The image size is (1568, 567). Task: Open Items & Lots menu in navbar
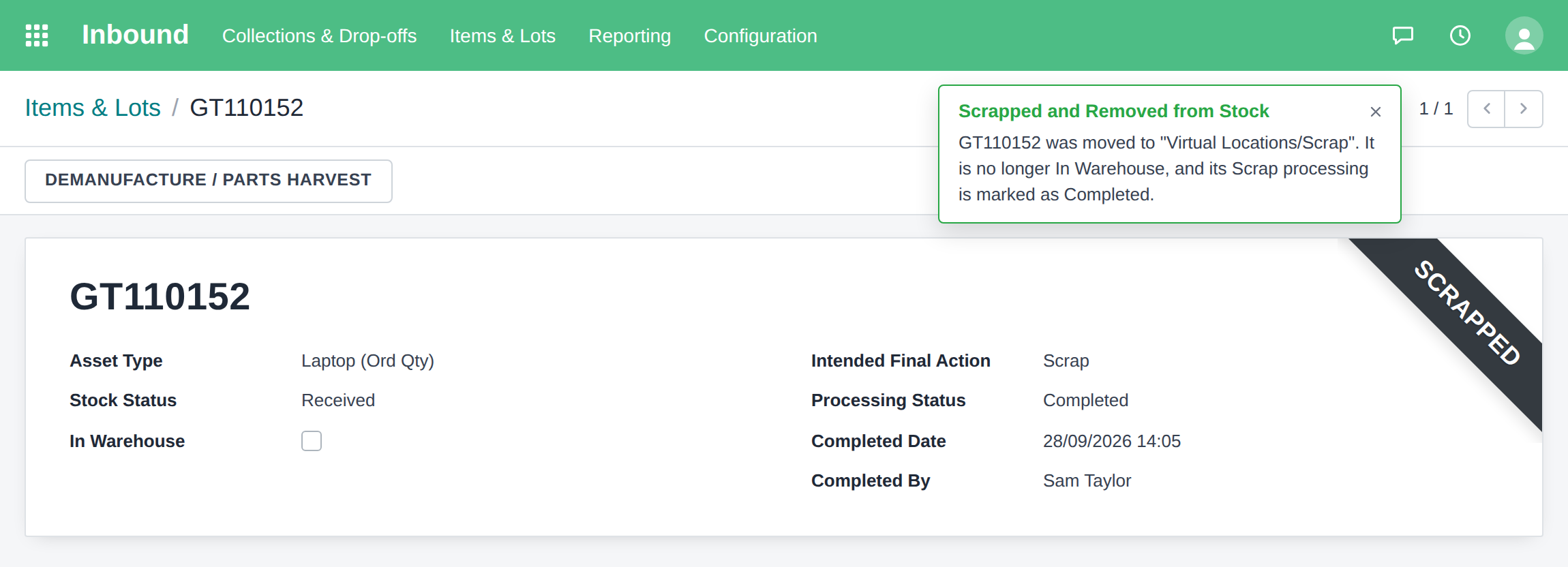click(x=502, y=35)
